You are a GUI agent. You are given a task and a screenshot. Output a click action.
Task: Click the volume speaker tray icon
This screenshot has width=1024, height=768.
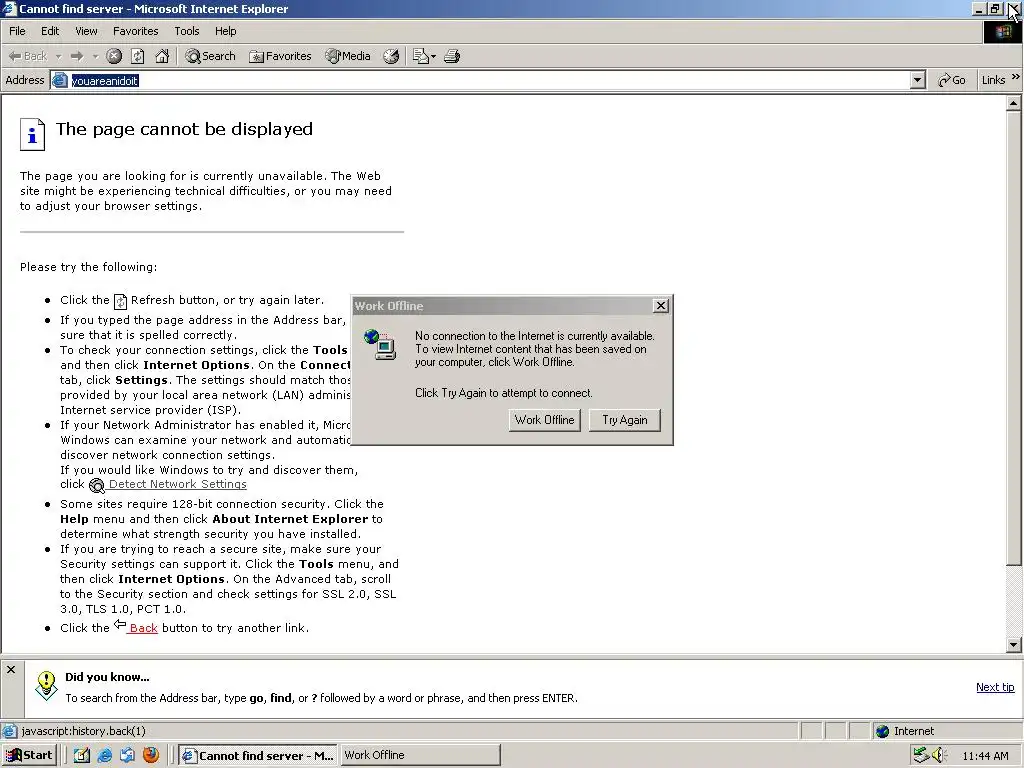939,755
